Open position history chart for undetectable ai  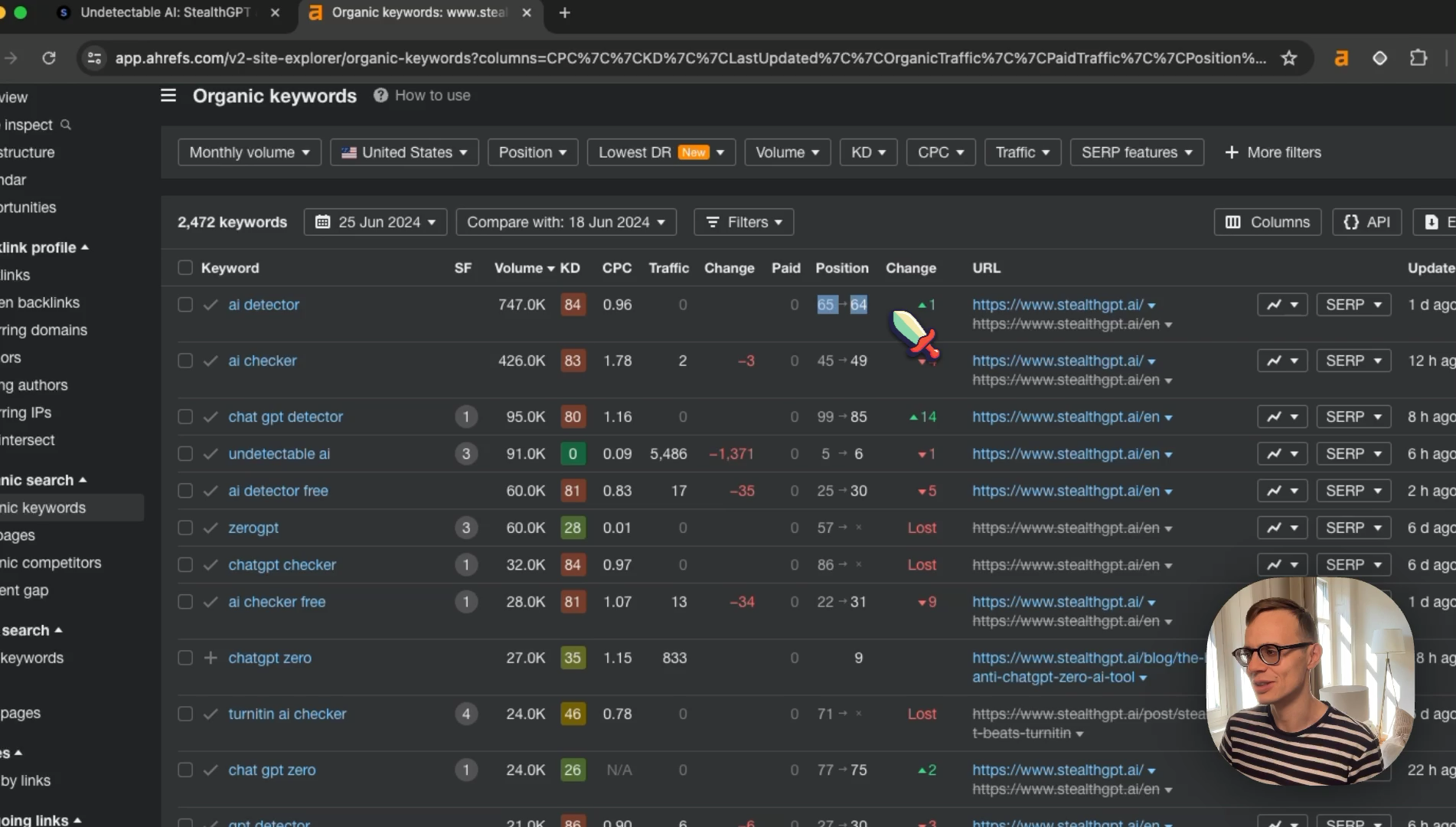tap(1282, 454)
